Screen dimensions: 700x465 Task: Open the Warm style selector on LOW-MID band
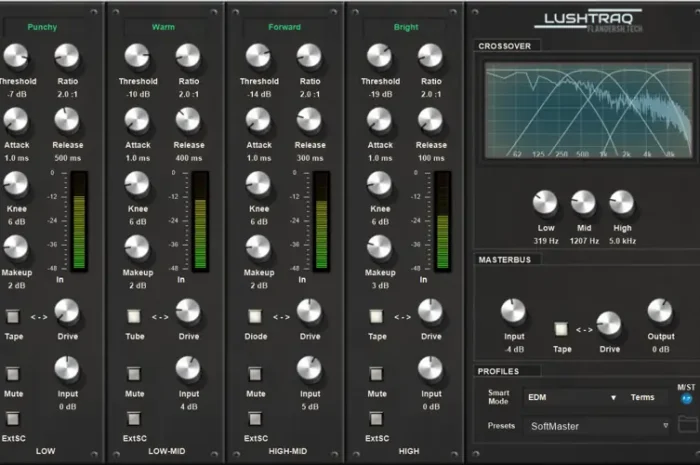pos(164,27)
